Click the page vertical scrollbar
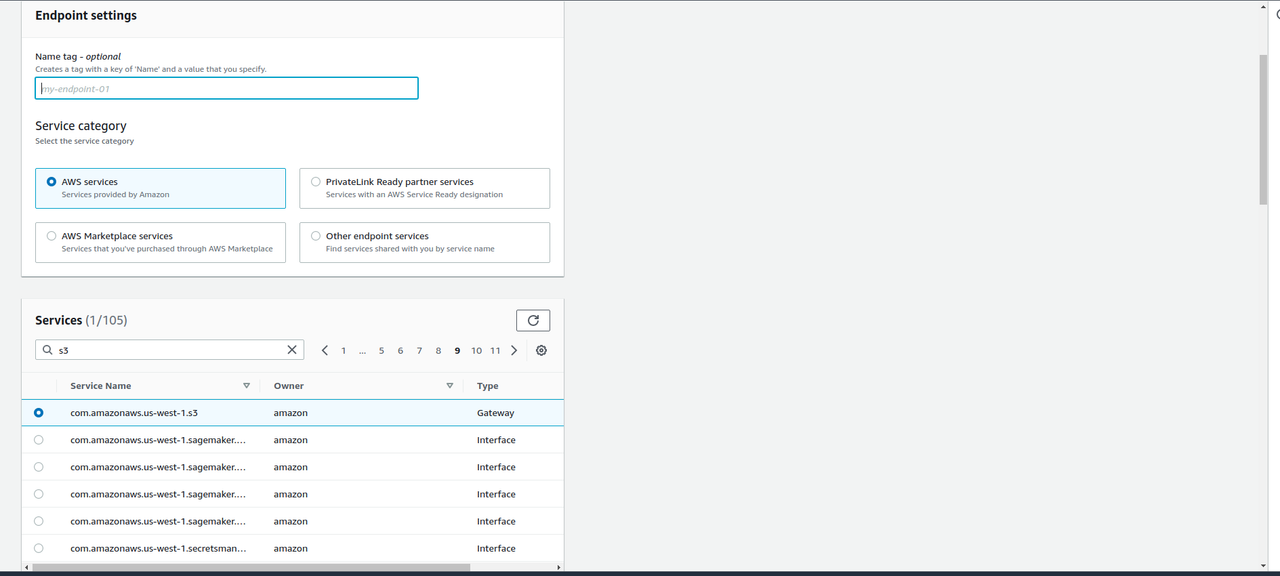The width and height of the screenshot is (1280, 576). click(1264, 130)
